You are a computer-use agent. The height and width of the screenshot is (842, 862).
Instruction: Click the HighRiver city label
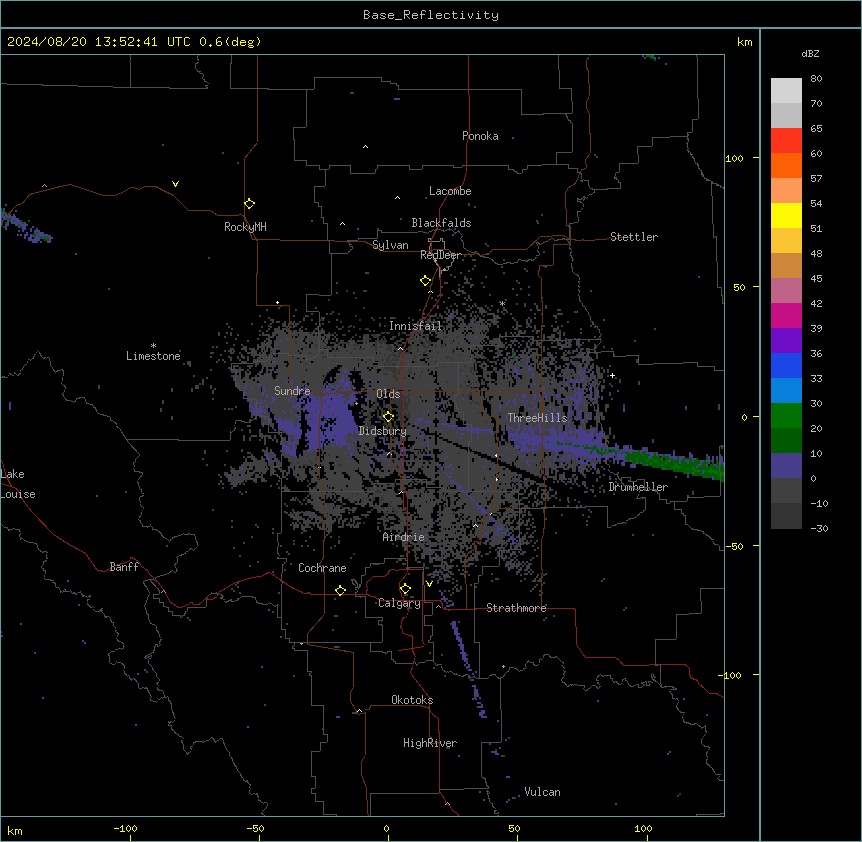430,743
